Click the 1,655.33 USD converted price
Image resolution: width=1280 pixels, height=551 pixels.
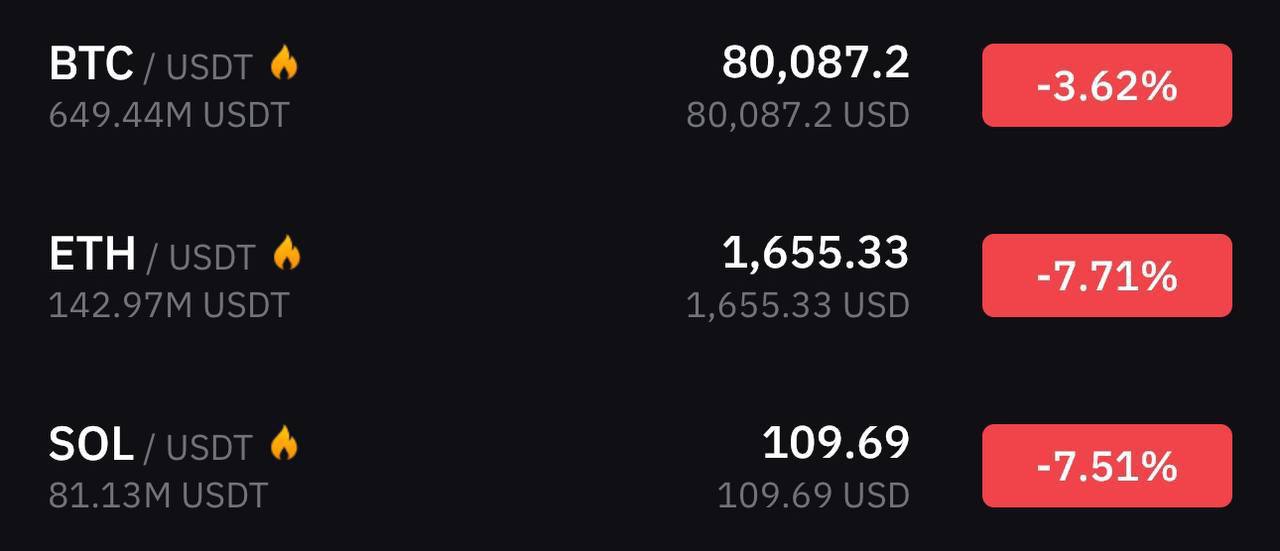pyautogui.click(x=798, y=305)
